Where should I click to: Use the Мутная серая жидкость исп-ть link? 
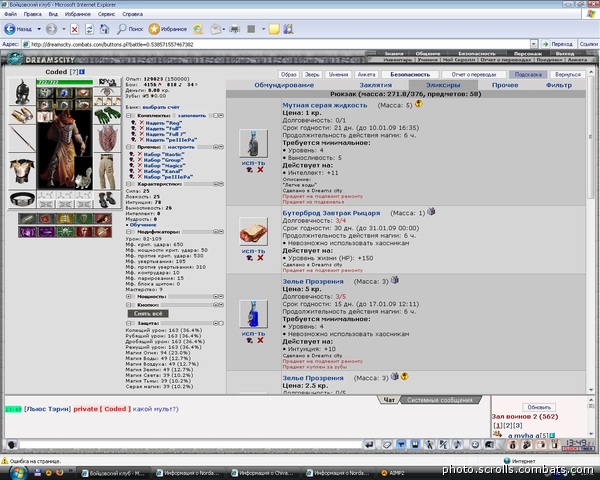[x=253, y=163]
